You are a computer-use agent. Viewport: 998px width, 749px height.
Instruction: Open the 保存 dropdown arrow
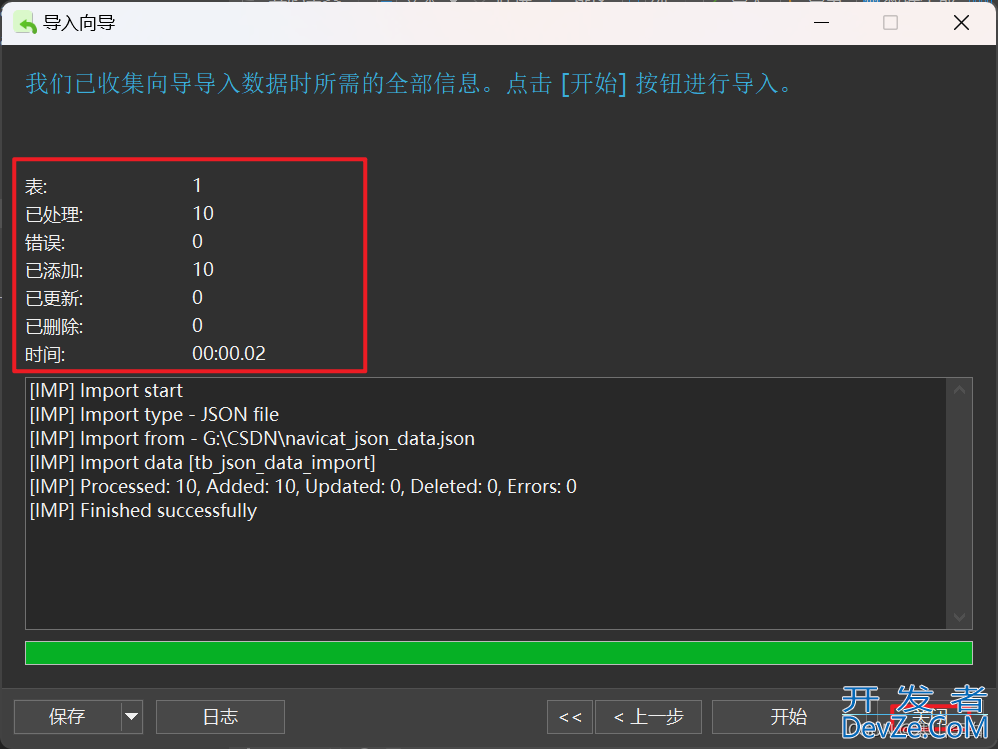tap(132, 717)
